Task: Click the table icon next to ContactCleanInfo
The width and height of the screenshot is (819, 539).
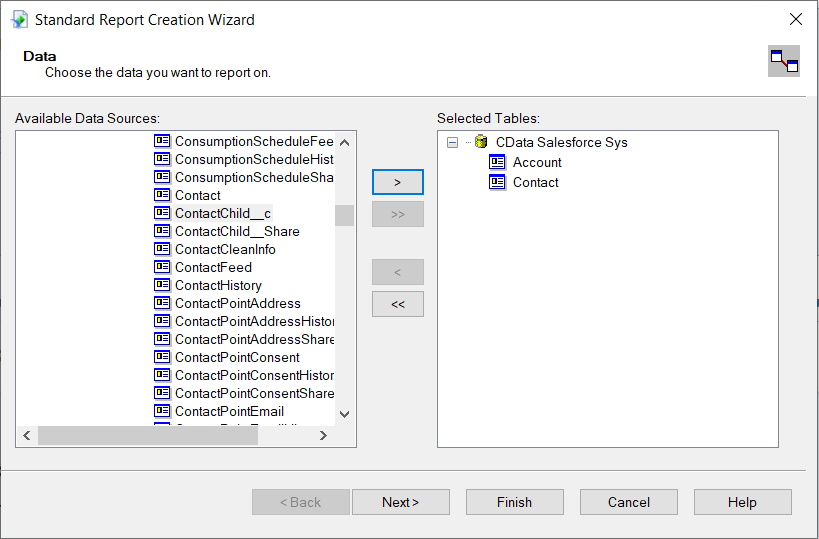Action: (162, 249)
